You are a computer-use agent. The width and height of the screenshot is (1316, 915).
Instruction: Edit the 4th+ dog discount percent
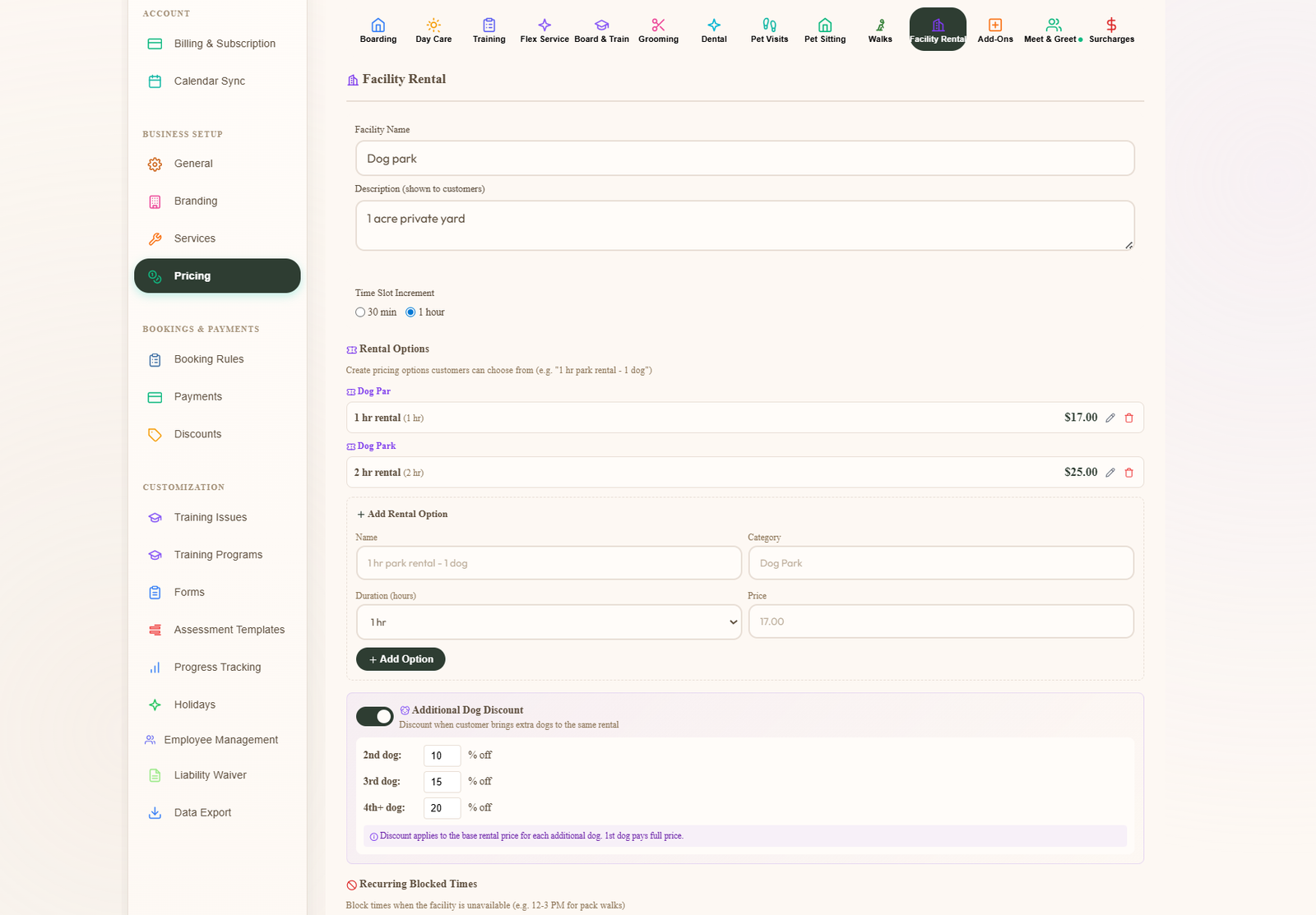pos(442,808)
